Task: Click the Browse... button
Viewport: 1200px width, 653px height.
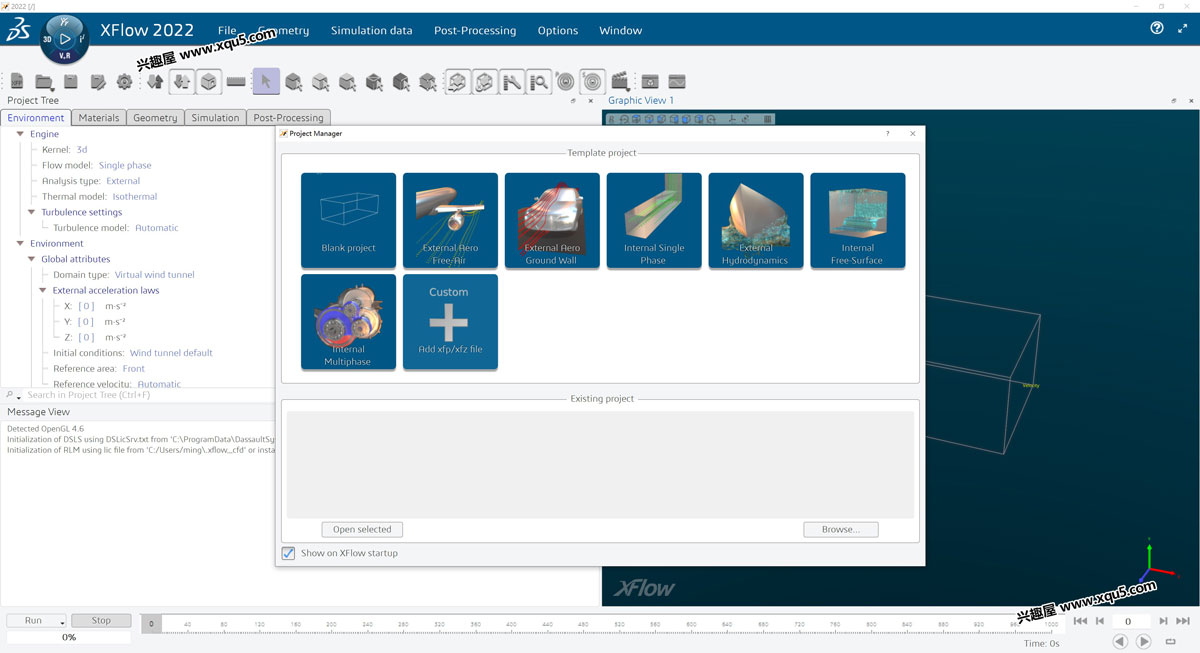Action: point(840,529)
